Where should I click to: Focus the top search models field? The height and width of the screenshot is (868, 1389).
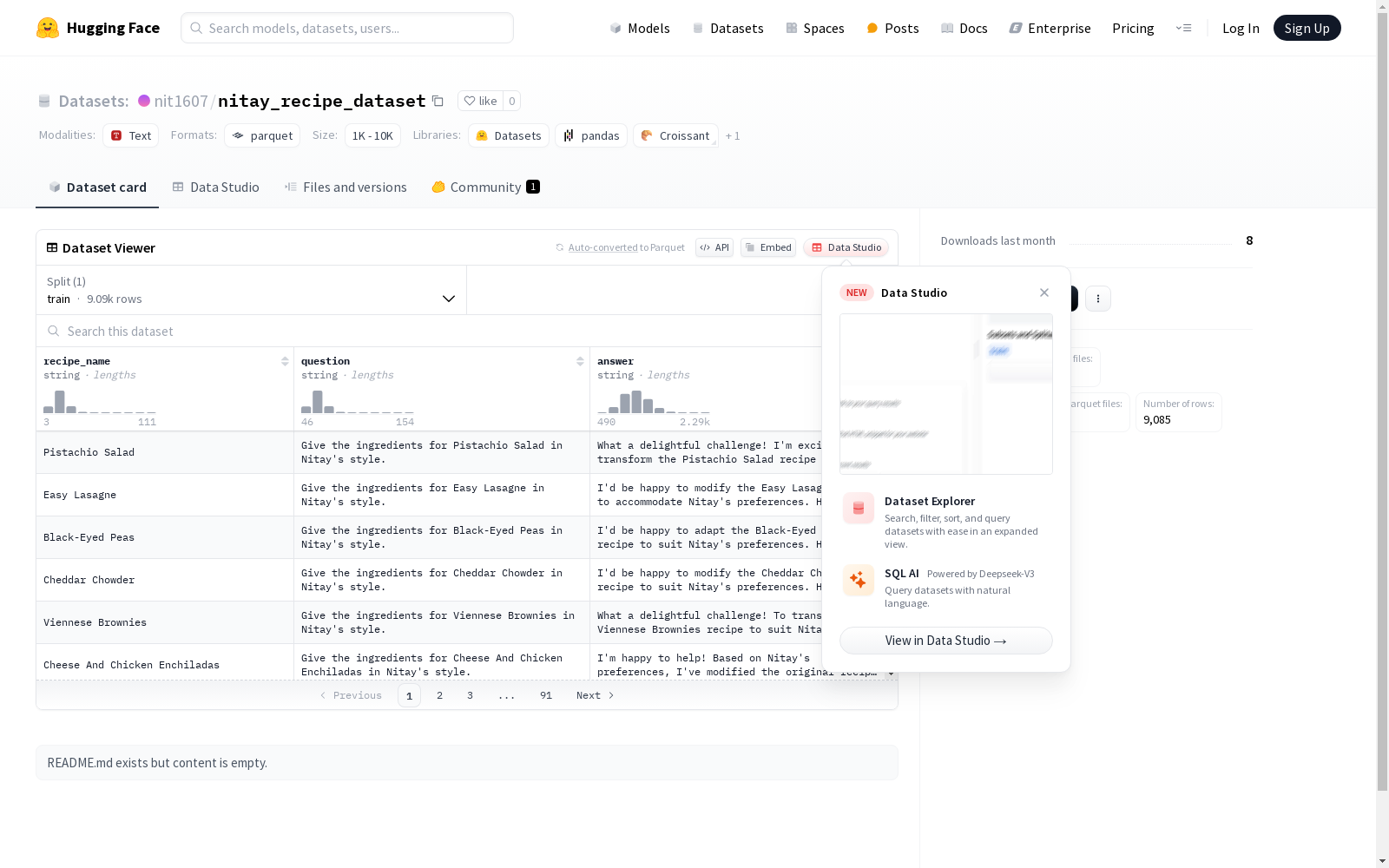(347, 28)
